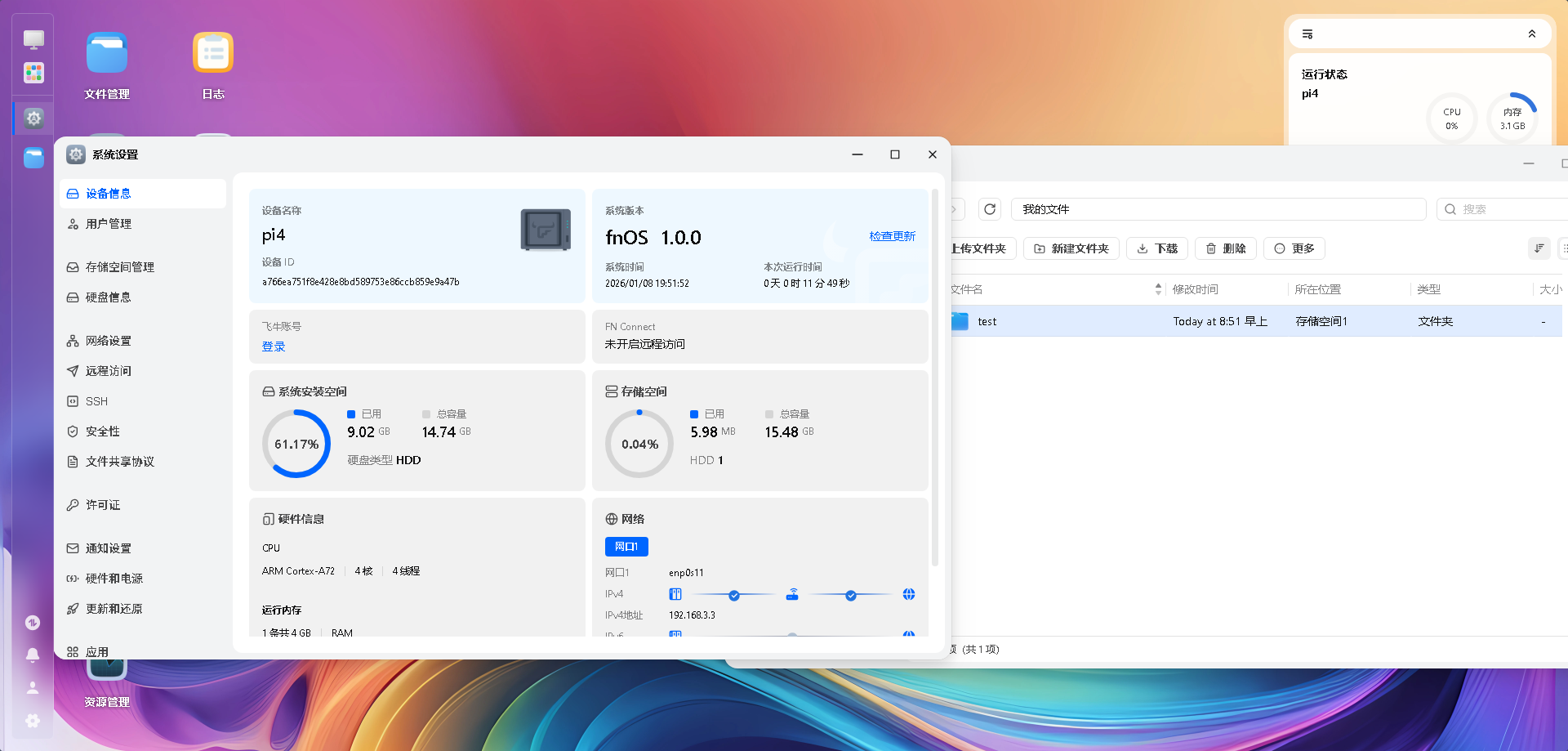This screenshot has width=1568, height=751.
Task: Select the 网口1 network tab
Action: [x=626, y=547]
